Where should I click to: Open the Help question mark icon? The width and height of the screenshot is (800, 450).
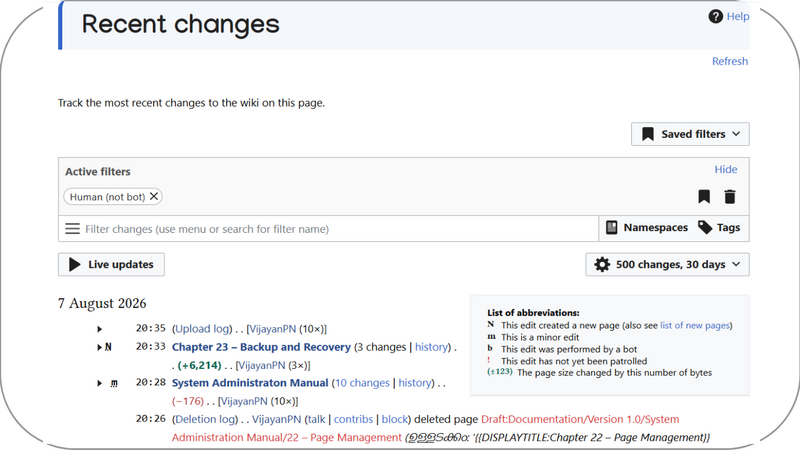point(715,16)
